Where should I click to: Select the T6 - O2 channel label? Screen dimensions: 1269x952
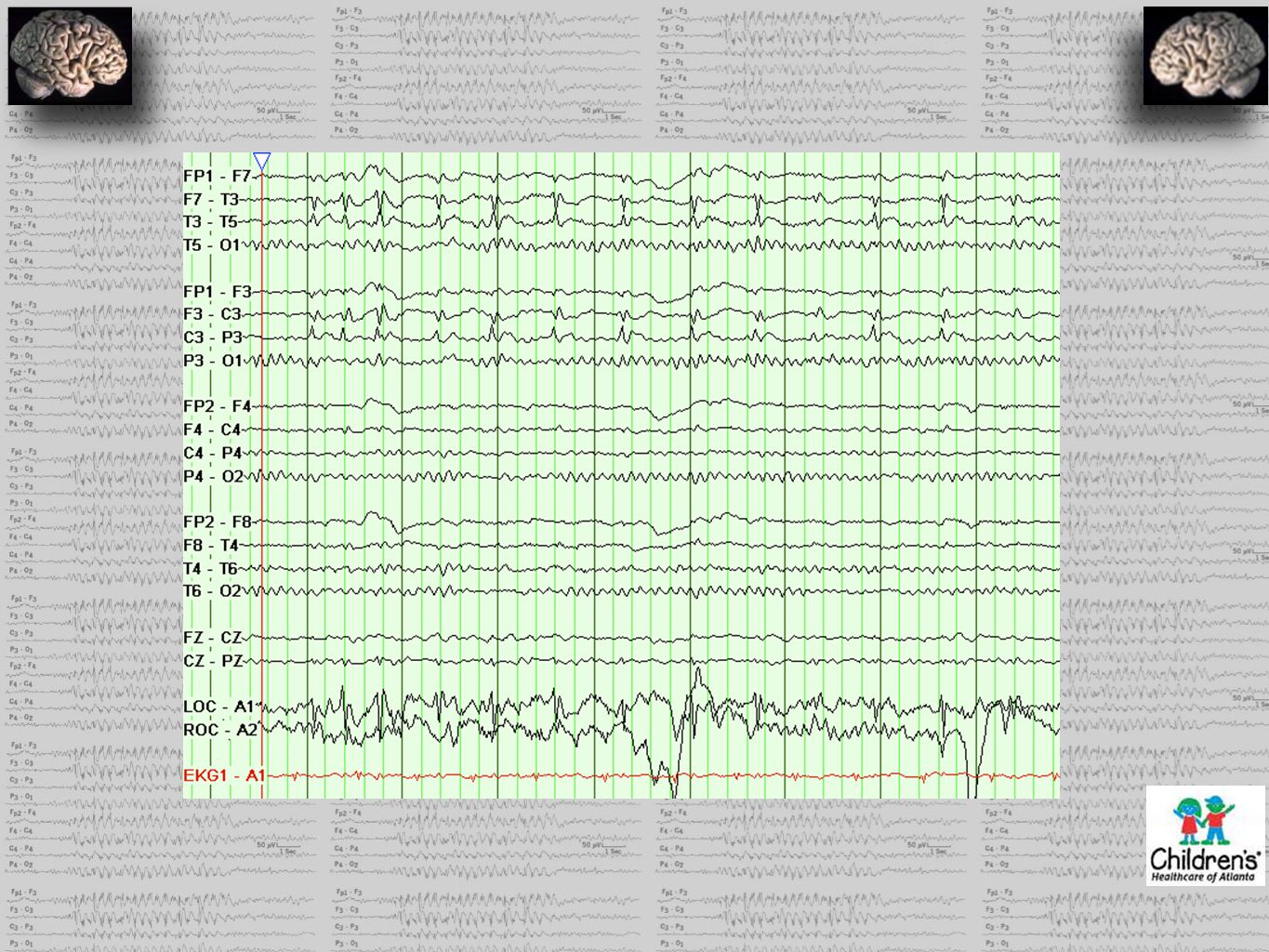tap(212, 591)
